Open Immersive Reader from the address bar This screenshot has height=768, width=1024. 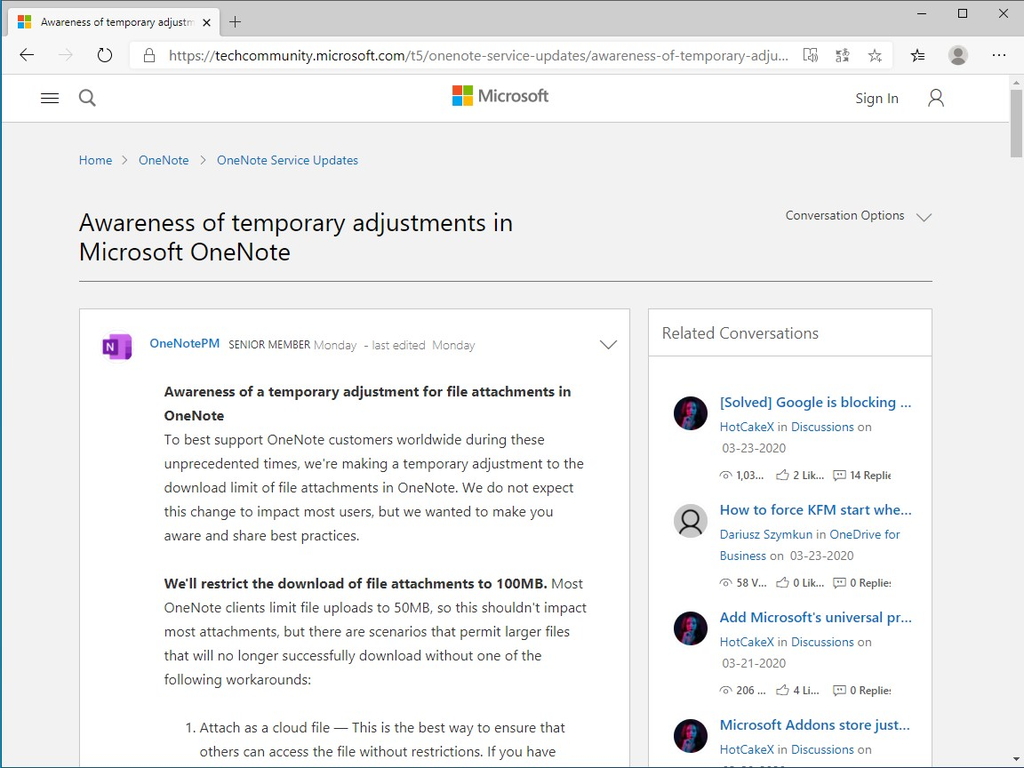[x=811, y=55]
